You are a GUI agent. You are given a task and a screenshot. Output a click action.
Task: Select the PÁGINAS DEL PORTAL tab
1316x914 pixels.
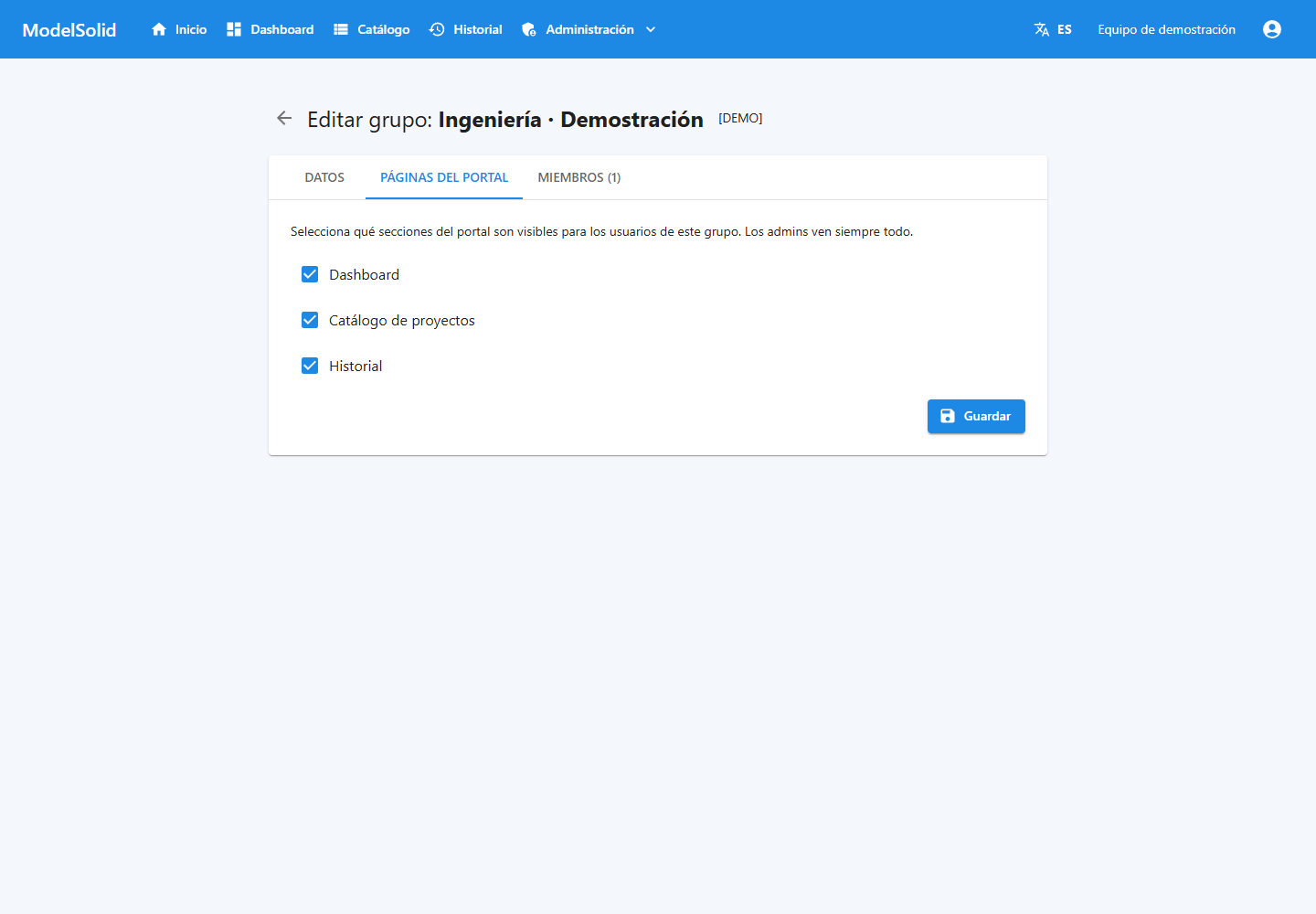pyautogui.click(x=444, y=177)
